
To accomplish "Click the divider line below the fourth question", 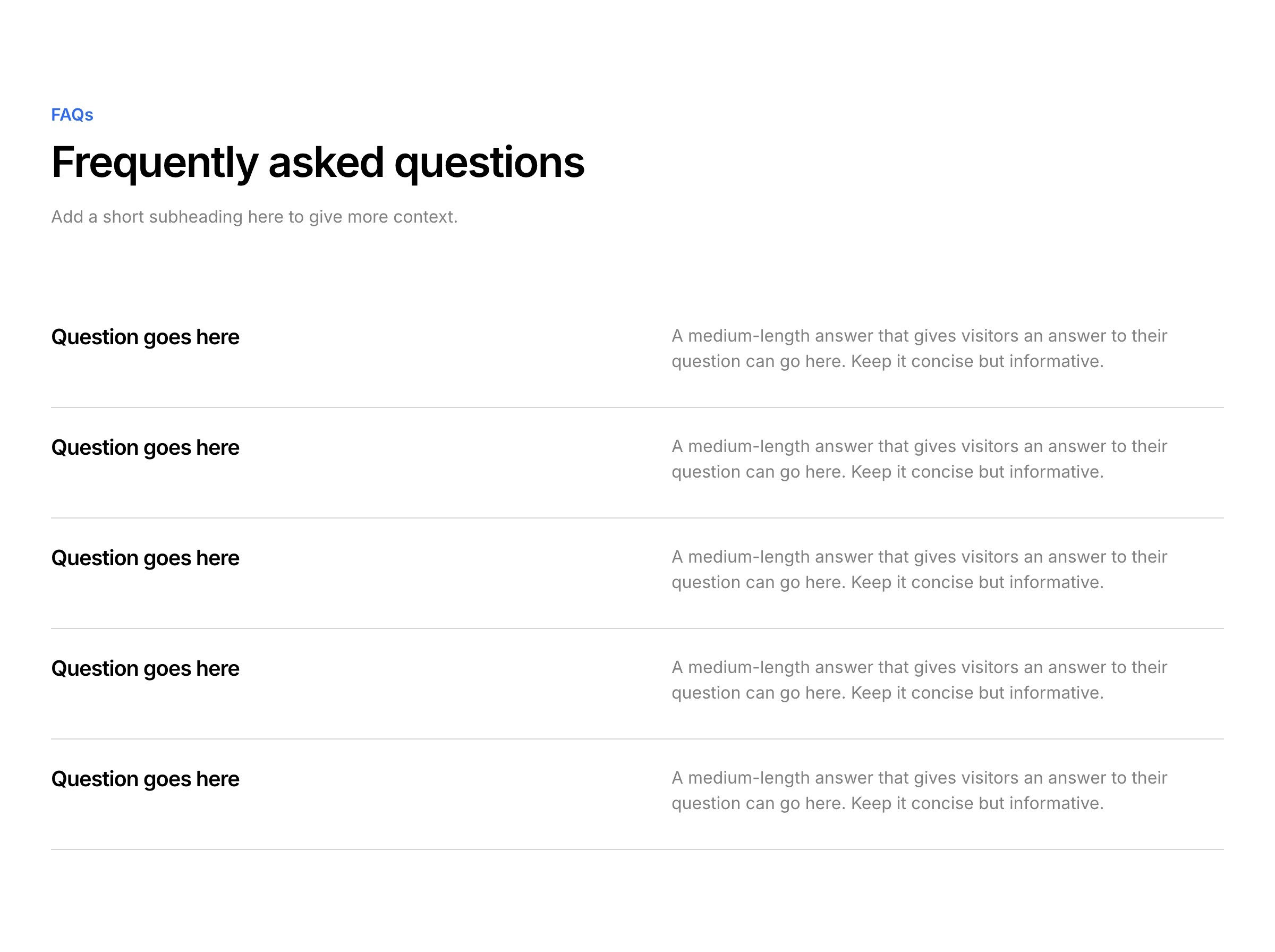I will 637,739.
